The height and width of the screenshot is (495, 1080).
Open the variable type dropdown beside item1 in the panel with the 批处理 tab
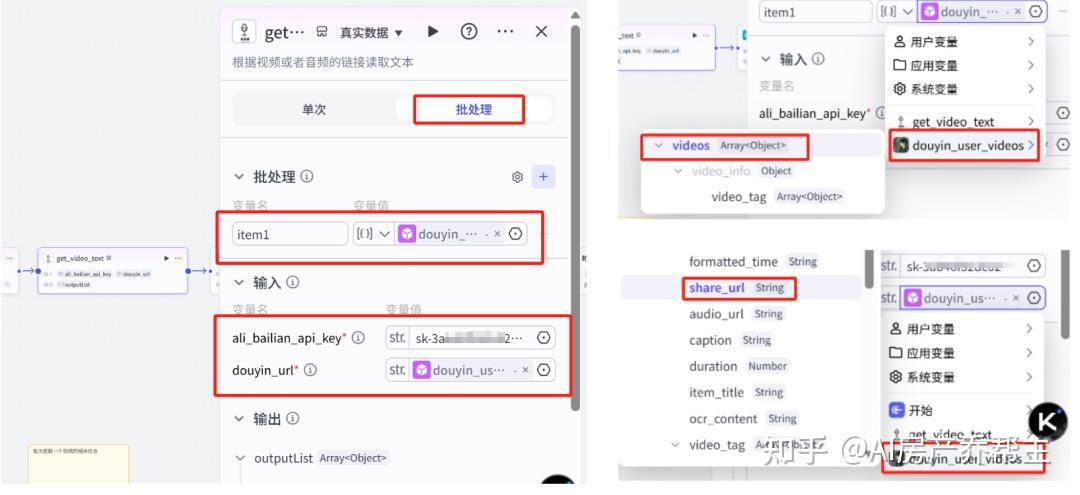[x=373, y=234]
